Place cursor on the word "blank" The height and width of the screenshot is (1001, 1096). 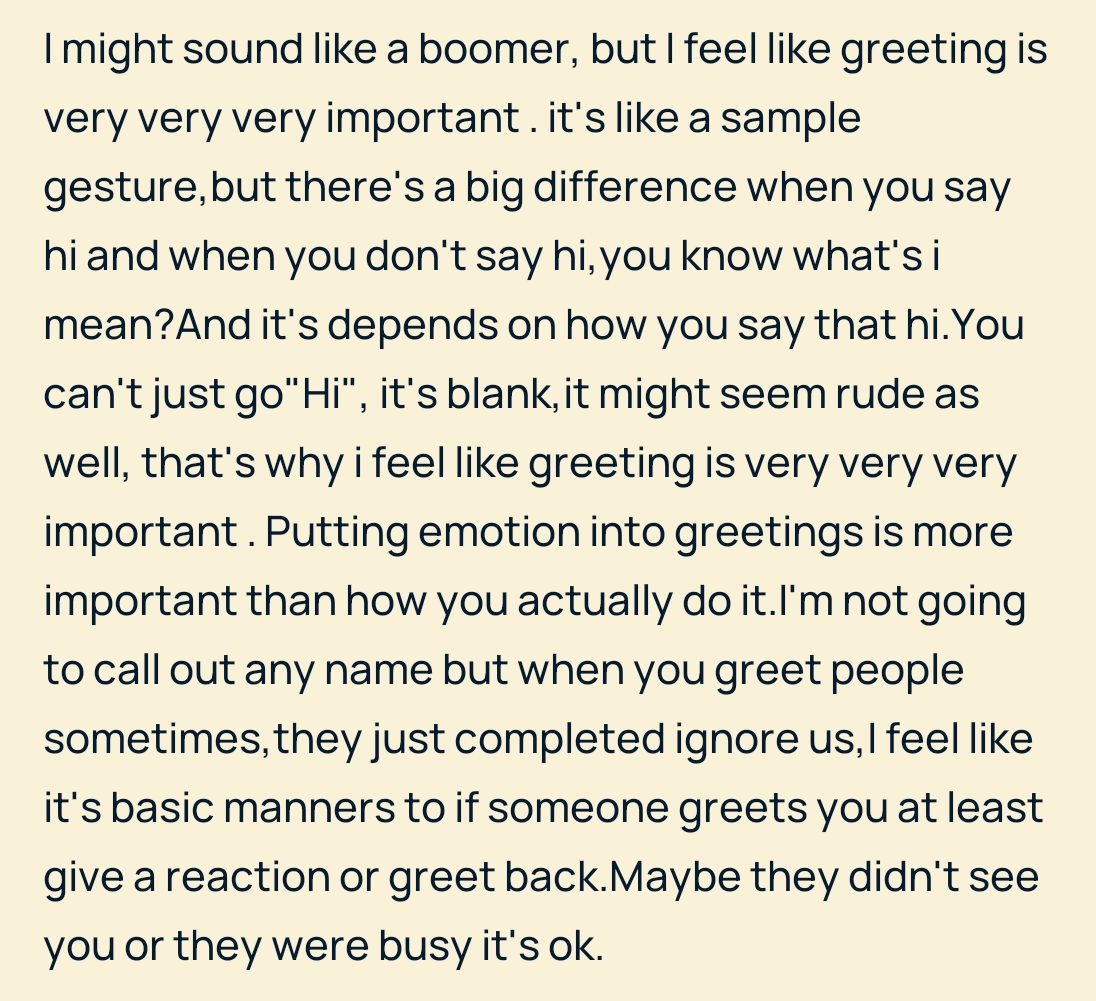(498, 394)
